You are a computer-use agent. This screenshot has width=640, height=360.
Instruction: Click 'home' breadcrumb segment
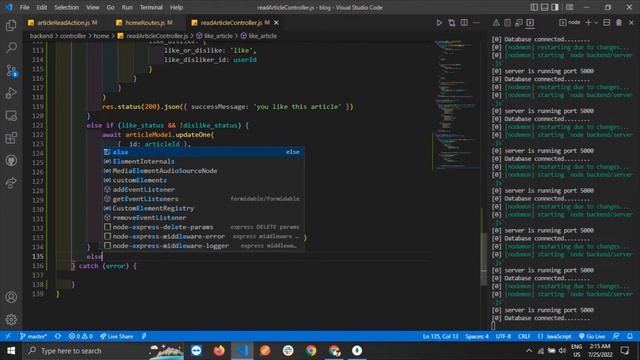click(x=101, y=36)
